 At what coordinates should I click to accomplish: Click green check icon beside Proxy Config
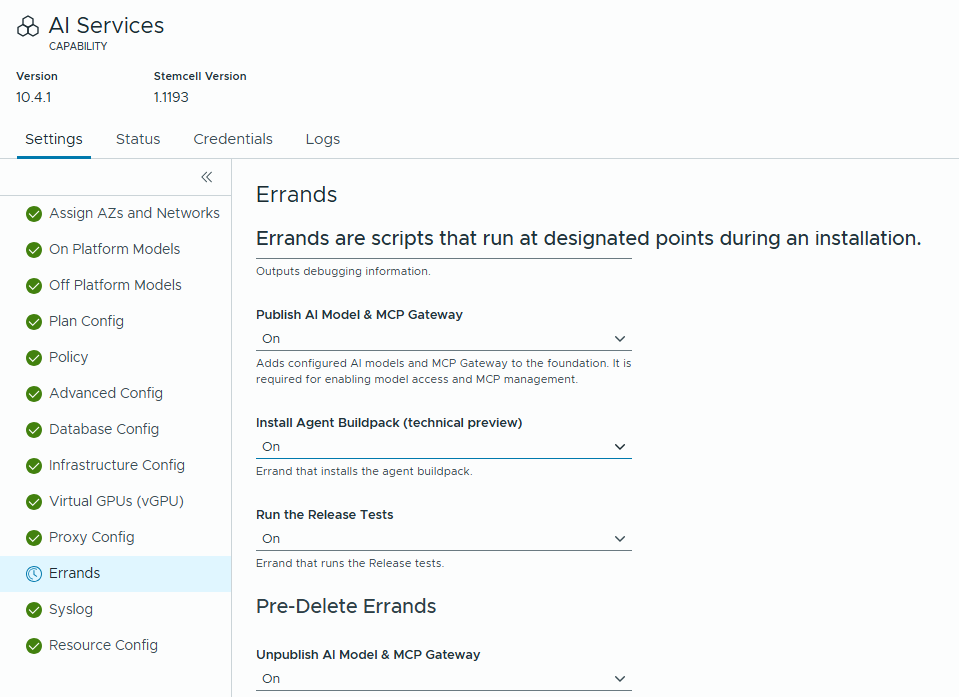coord(34,537)
